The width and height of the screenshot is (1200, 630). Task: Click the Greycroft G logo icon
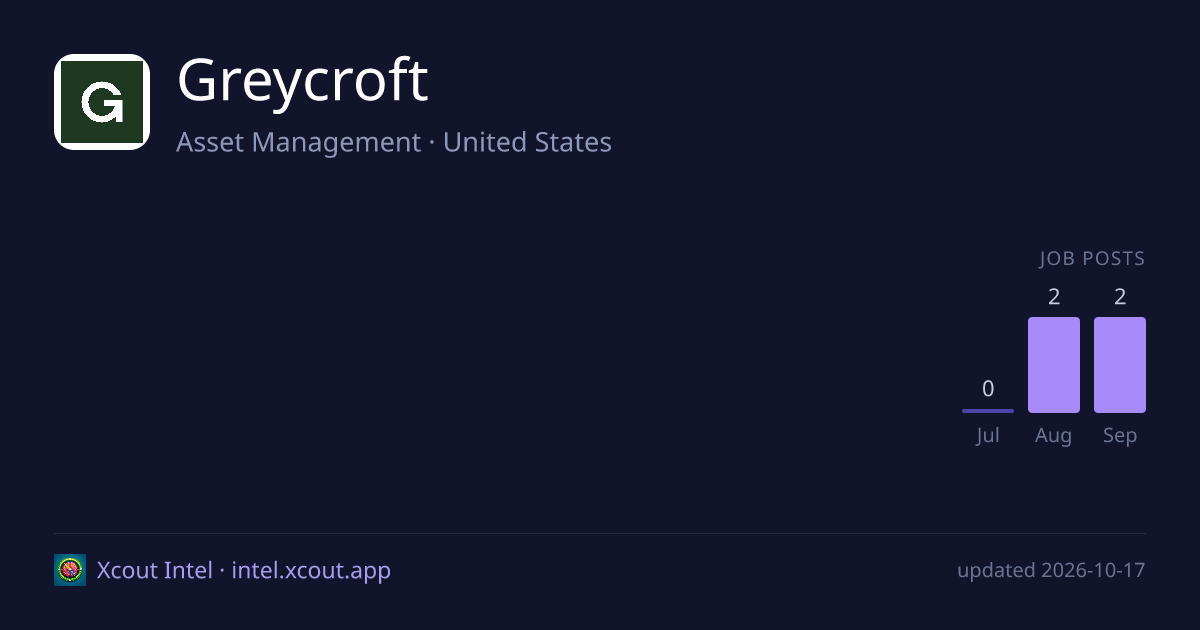coord(102,102)
